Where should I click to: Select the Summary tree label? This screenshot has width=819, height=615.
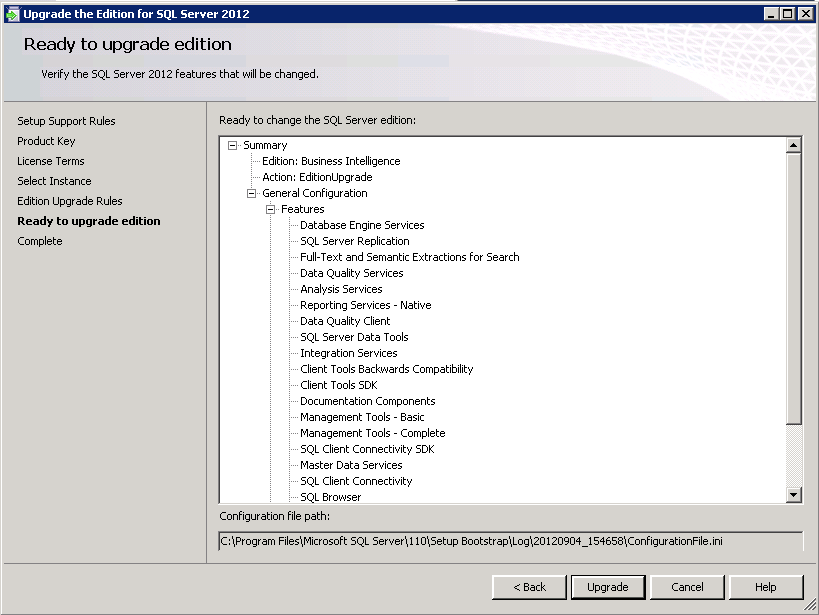click(x=265, y=146)
